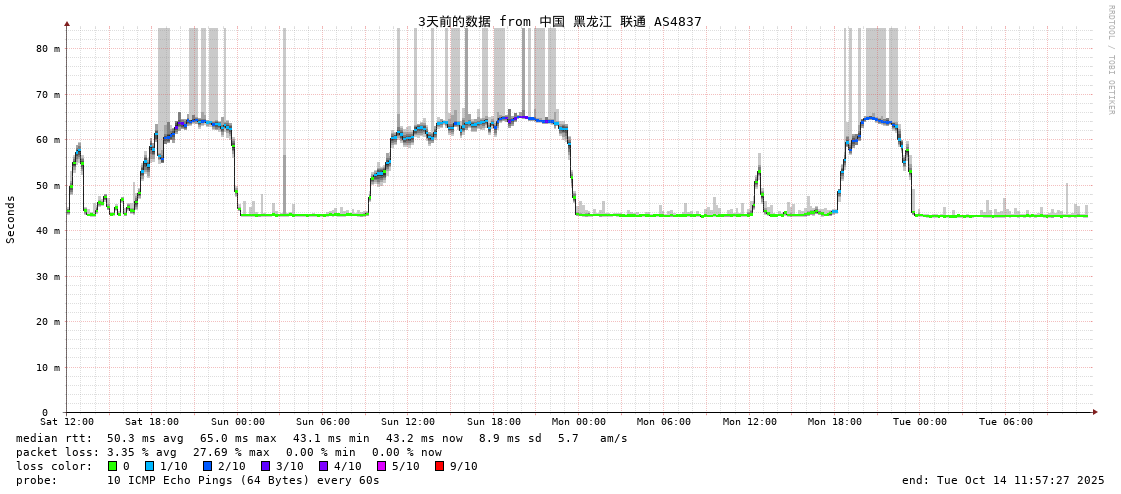
Task: Click the Mon 12:00 time axis label
Action: (749, 422)
